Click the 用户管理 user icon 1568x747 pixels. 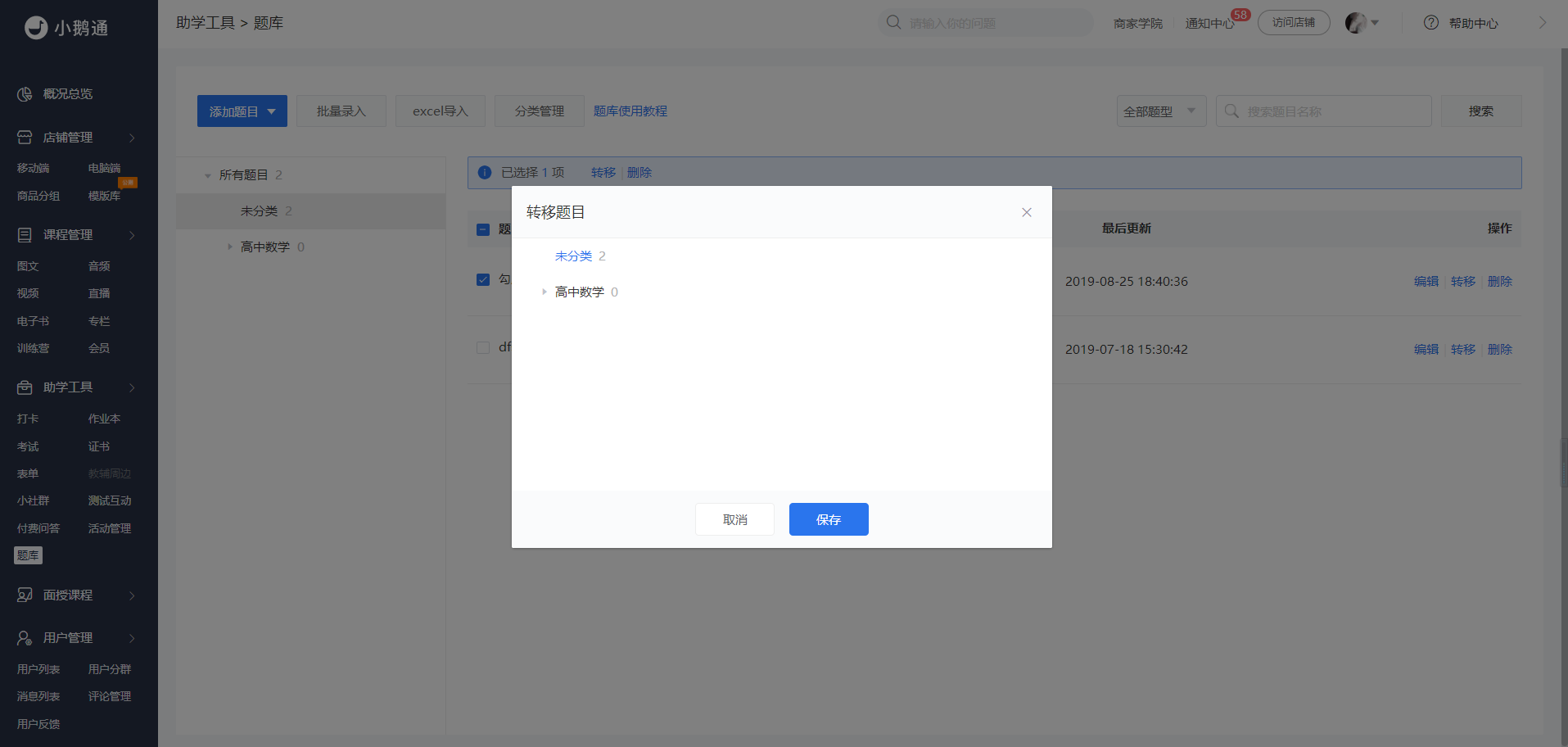[25, 638]
